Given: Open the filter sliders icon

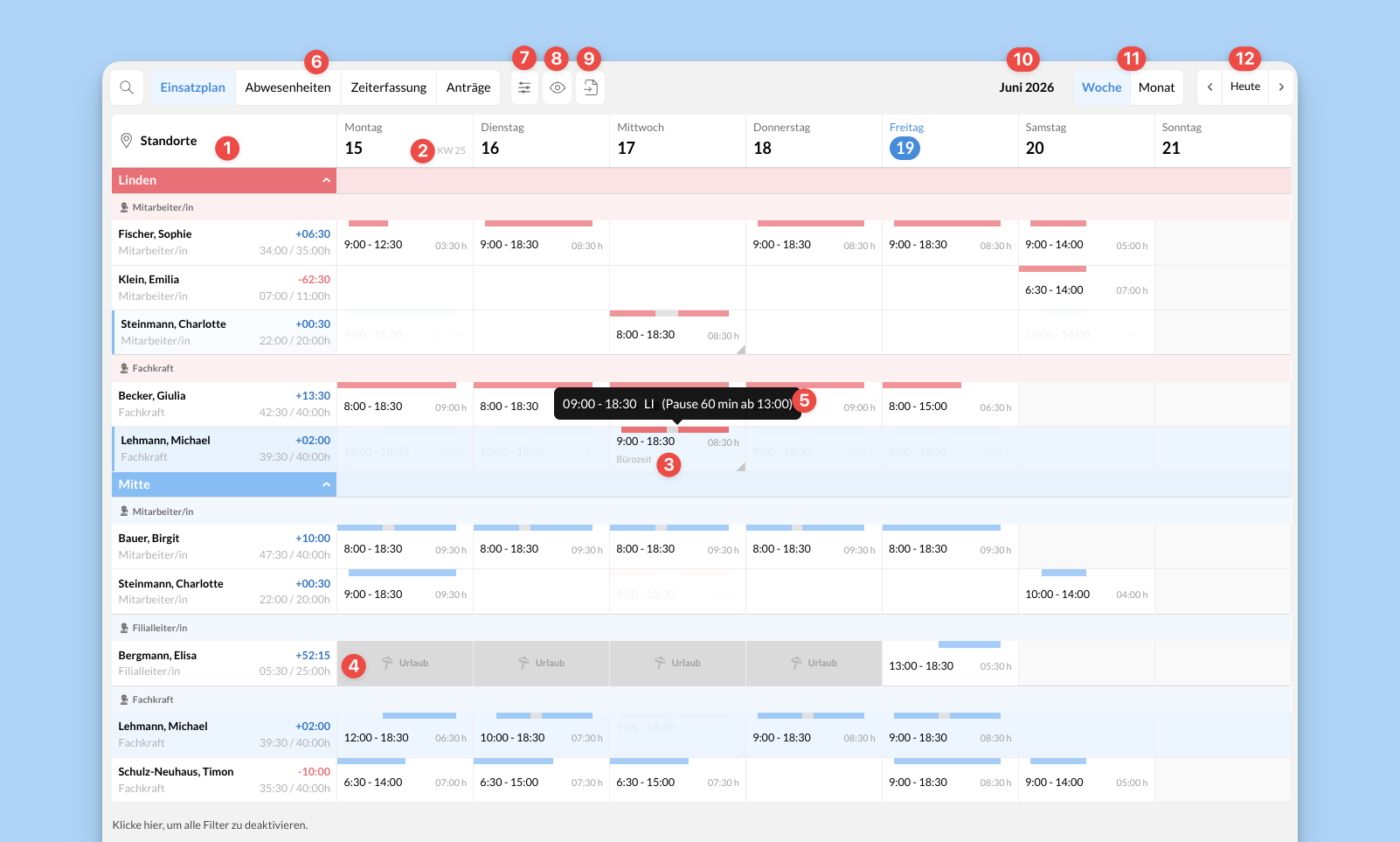Looking at the screenshot, I should (524, 87).
